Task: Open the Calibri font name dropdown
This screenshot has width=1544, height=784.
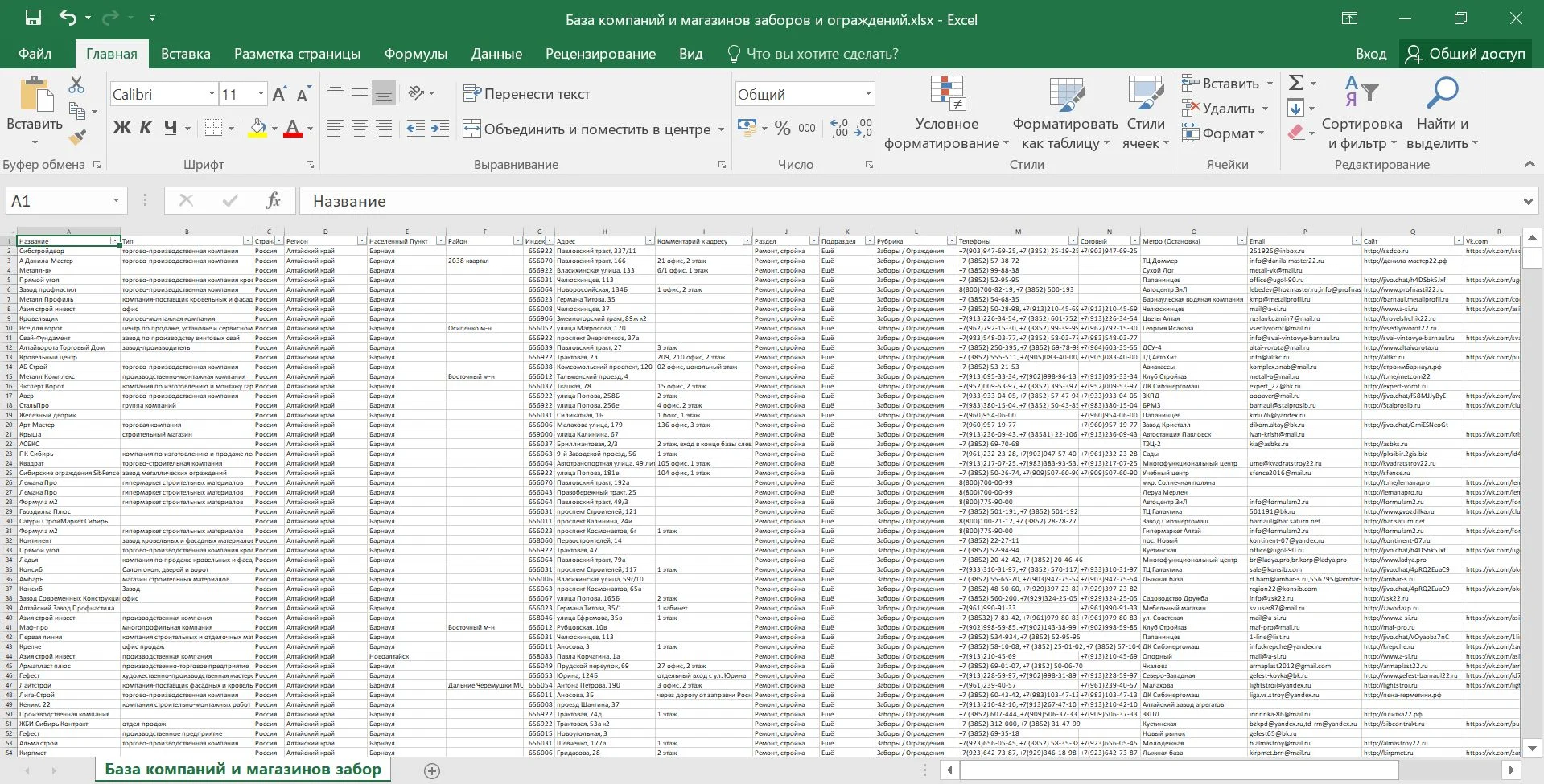Action: [212, 94]
